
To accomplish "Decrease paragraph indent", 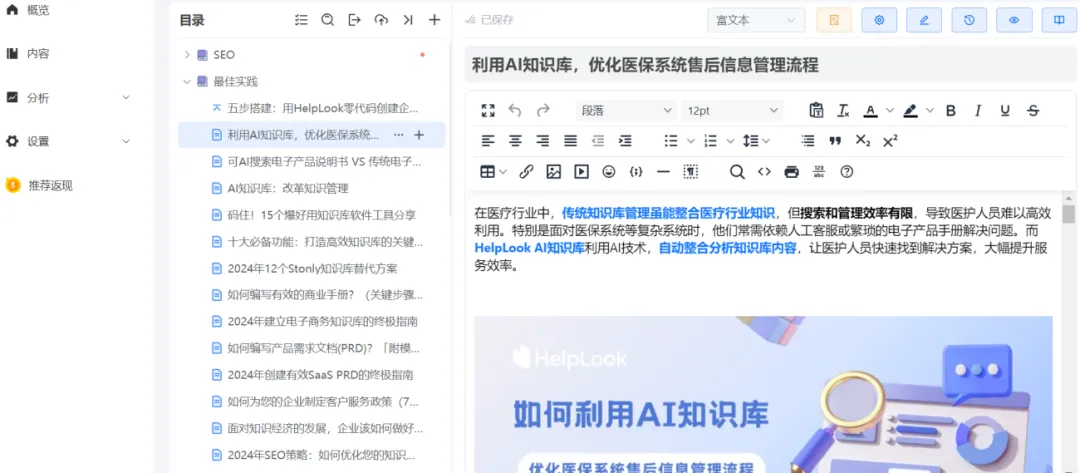I will (598, 141).
